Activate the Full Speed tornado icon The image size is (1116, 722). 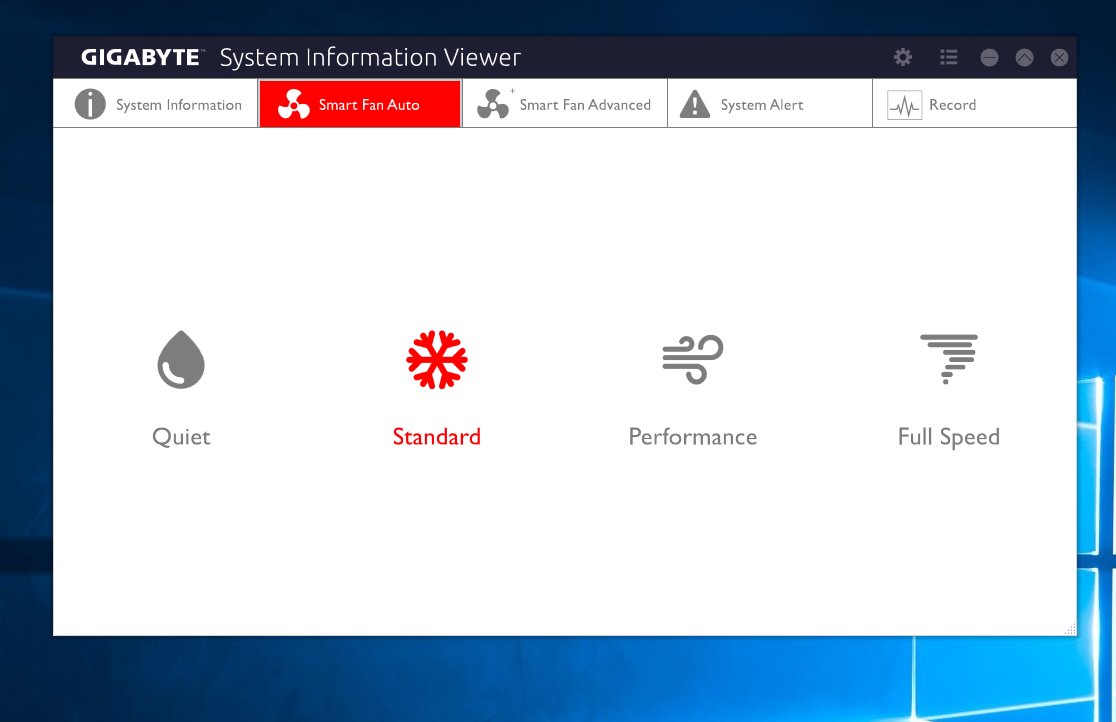pyautogui.click(x=948, y=359)
